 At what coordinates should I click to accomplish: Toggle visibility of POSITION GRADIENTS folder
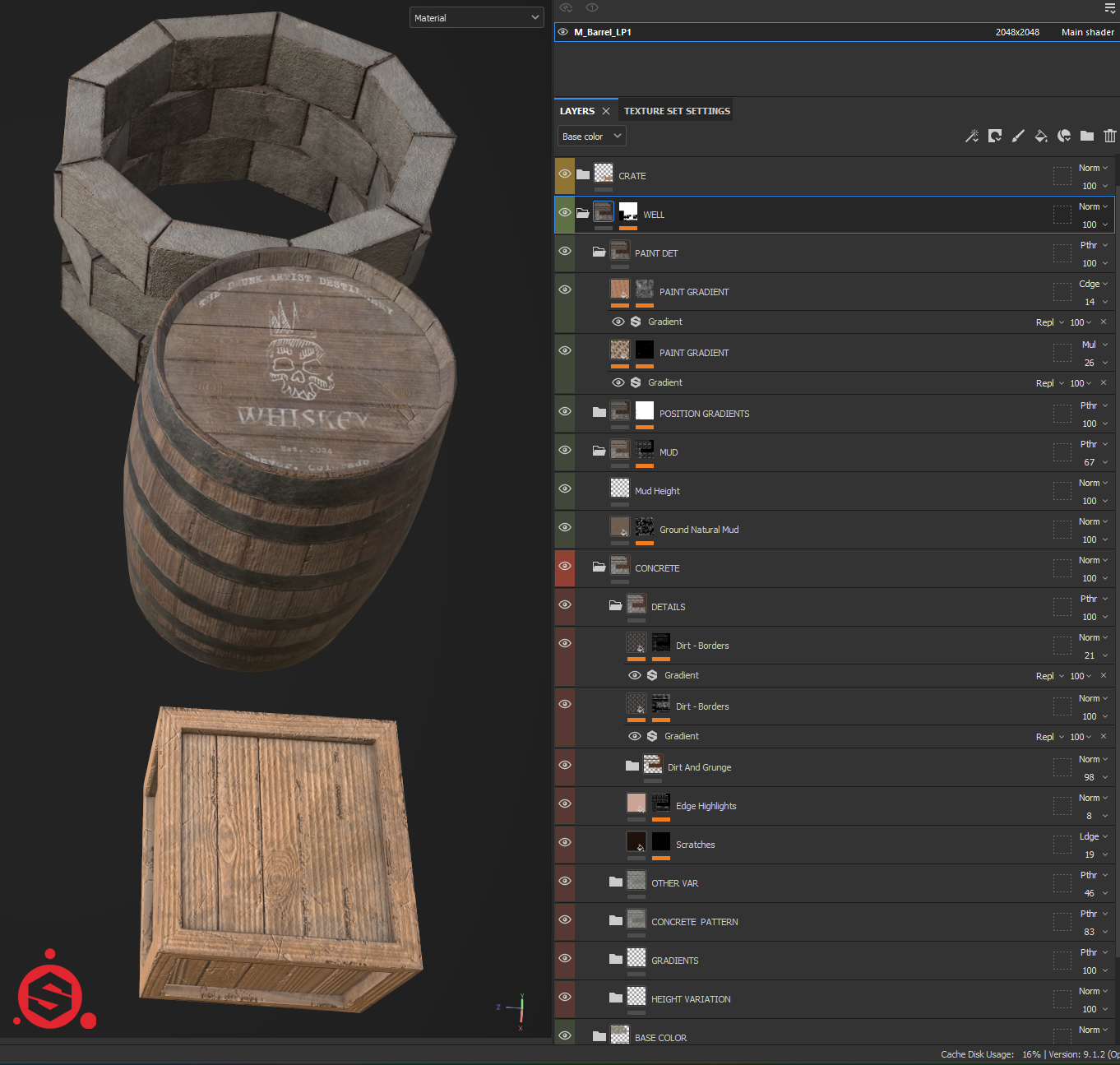(x=565, y=411)
